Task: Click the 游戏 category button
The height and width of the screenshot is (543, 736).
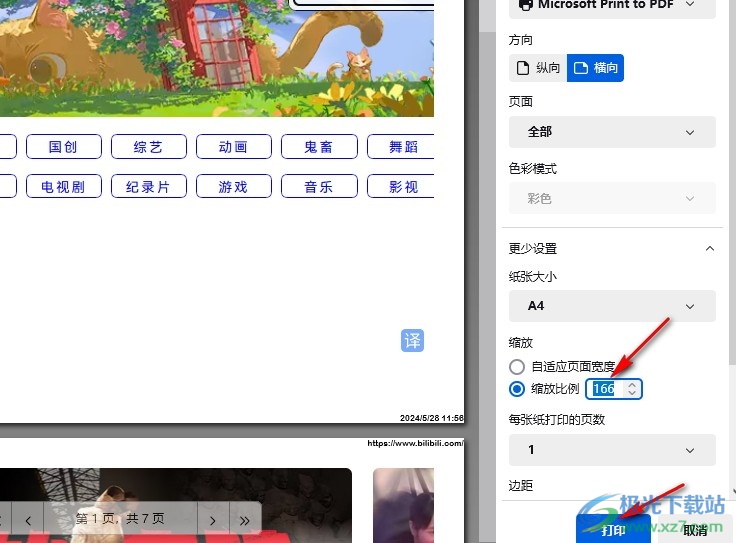Action: pos(233,187)
